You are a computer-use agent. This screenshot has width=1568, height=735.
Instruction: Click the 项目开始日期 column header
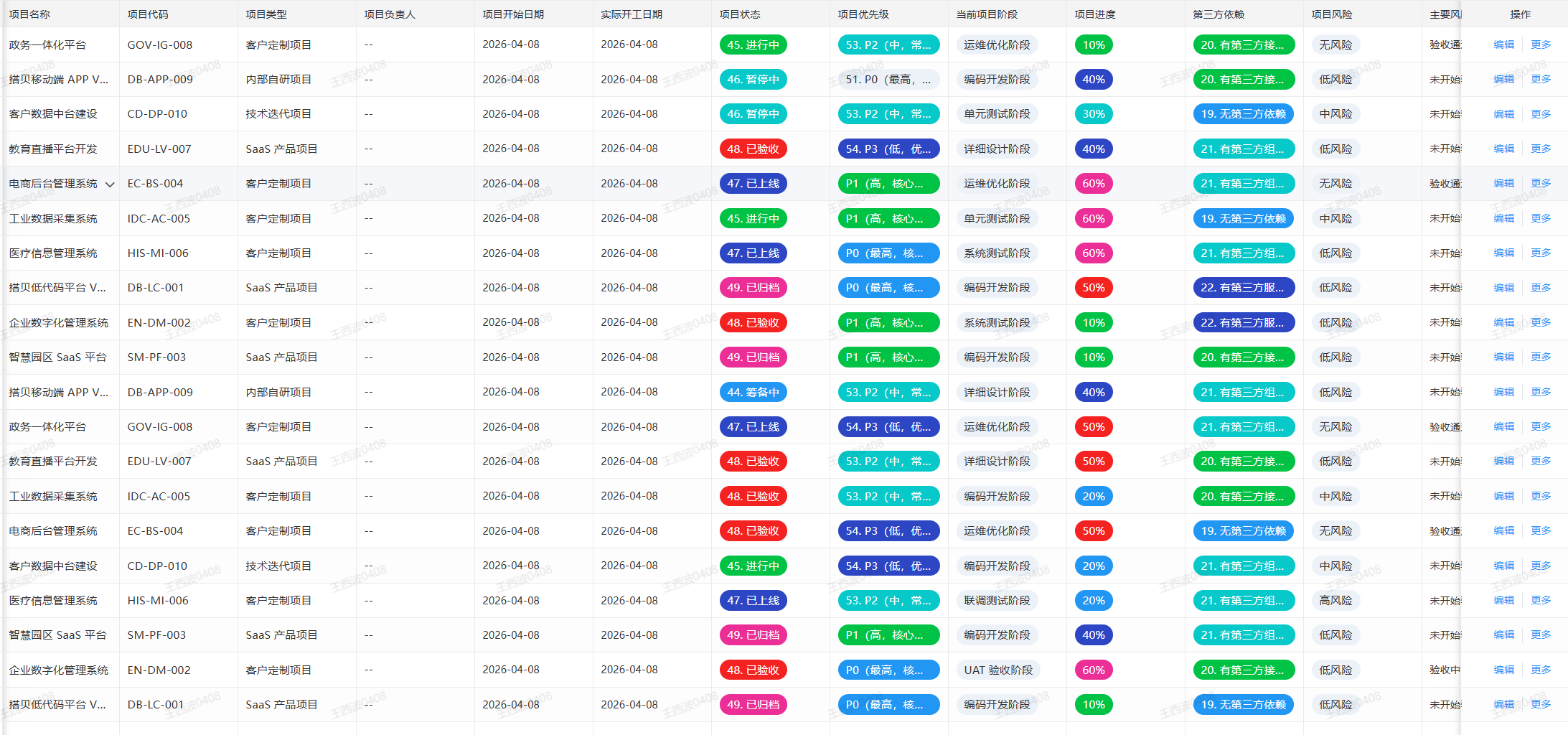point(513,14)
